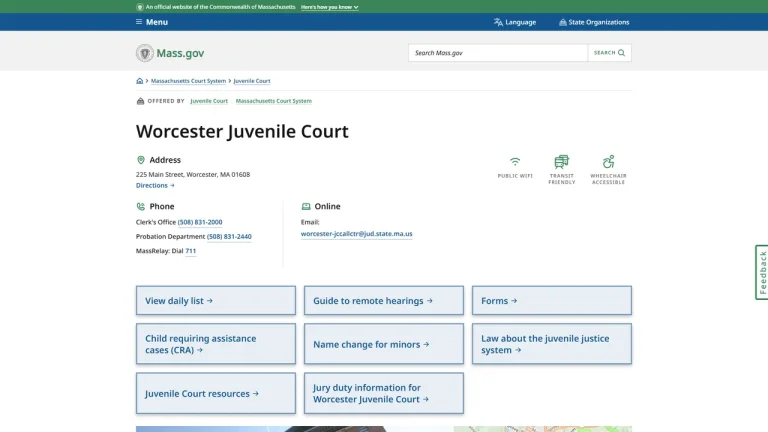
Task: Open the Language selector
Action: [515, 22]
